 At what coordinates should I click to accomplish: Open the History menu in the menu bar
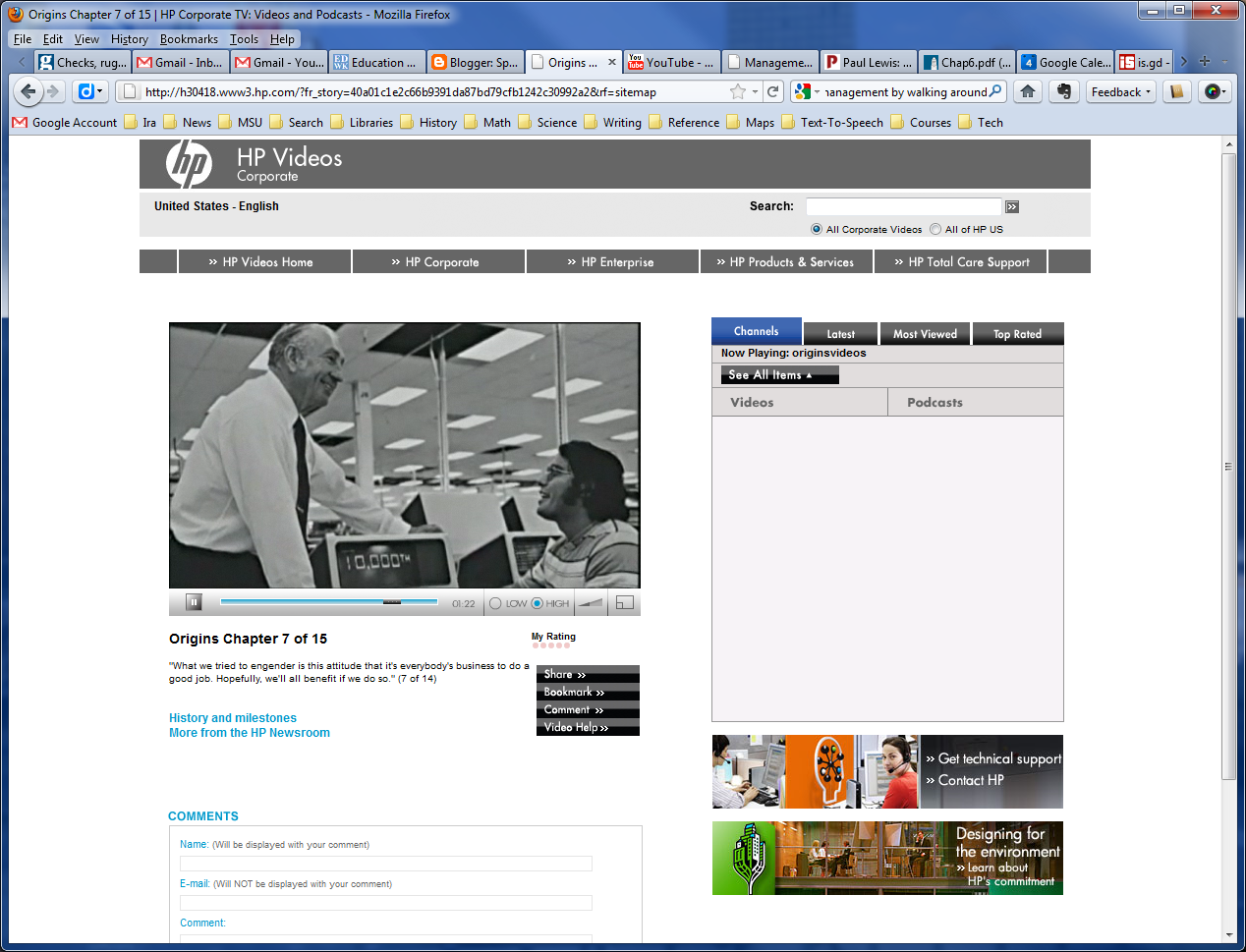pos(130,39)
